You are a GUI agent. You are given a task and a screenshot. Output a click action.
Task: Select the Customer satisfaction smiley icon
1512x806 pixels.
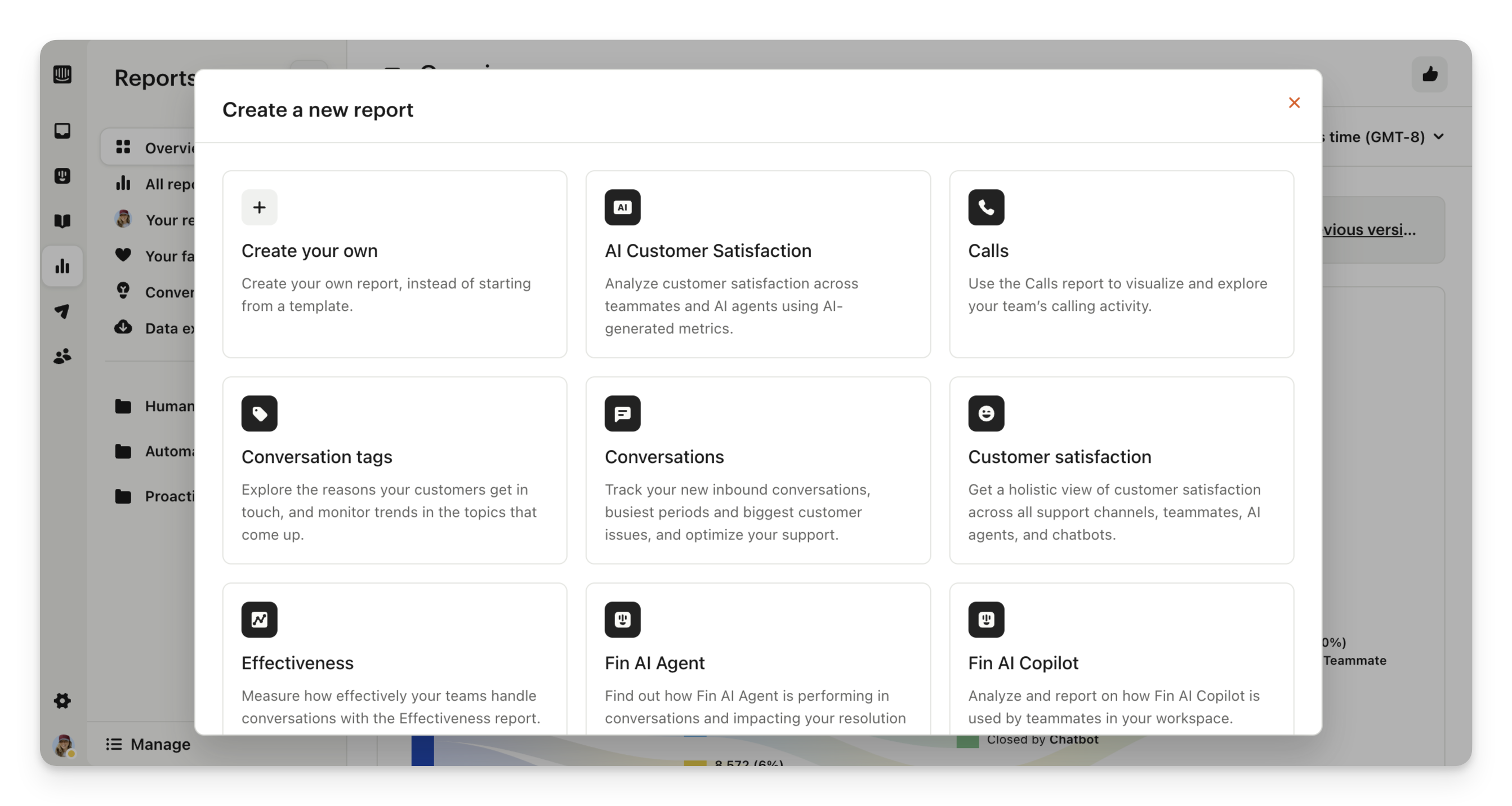pyautogui.click(x=985, y=413)
